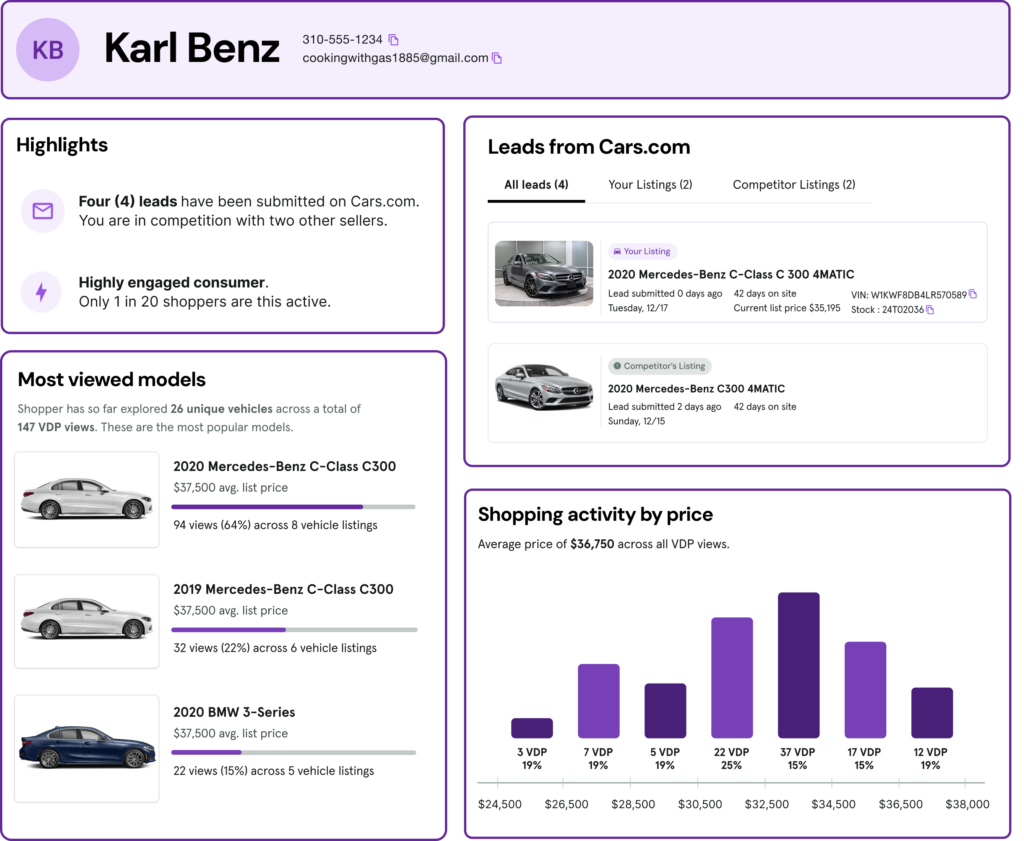The image size is (1024, 841).
Task: Open the 2020 Mercedes-Benz C-Class C300 model
Action: click(285, 467)
